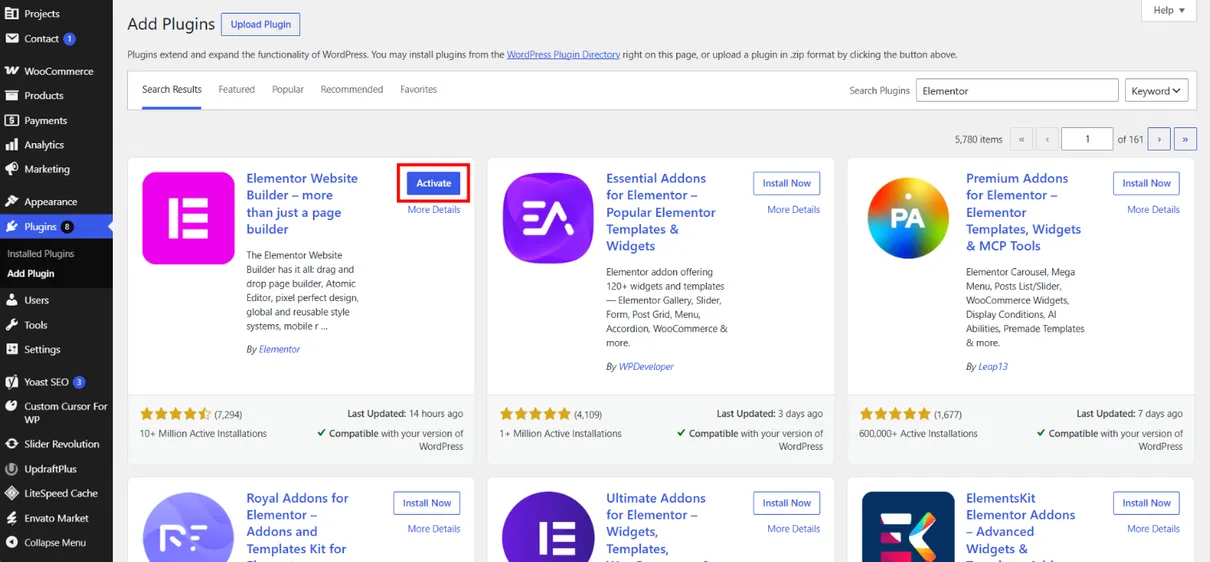Open More Details for Elementor Website Builder

tap(434, 210)
